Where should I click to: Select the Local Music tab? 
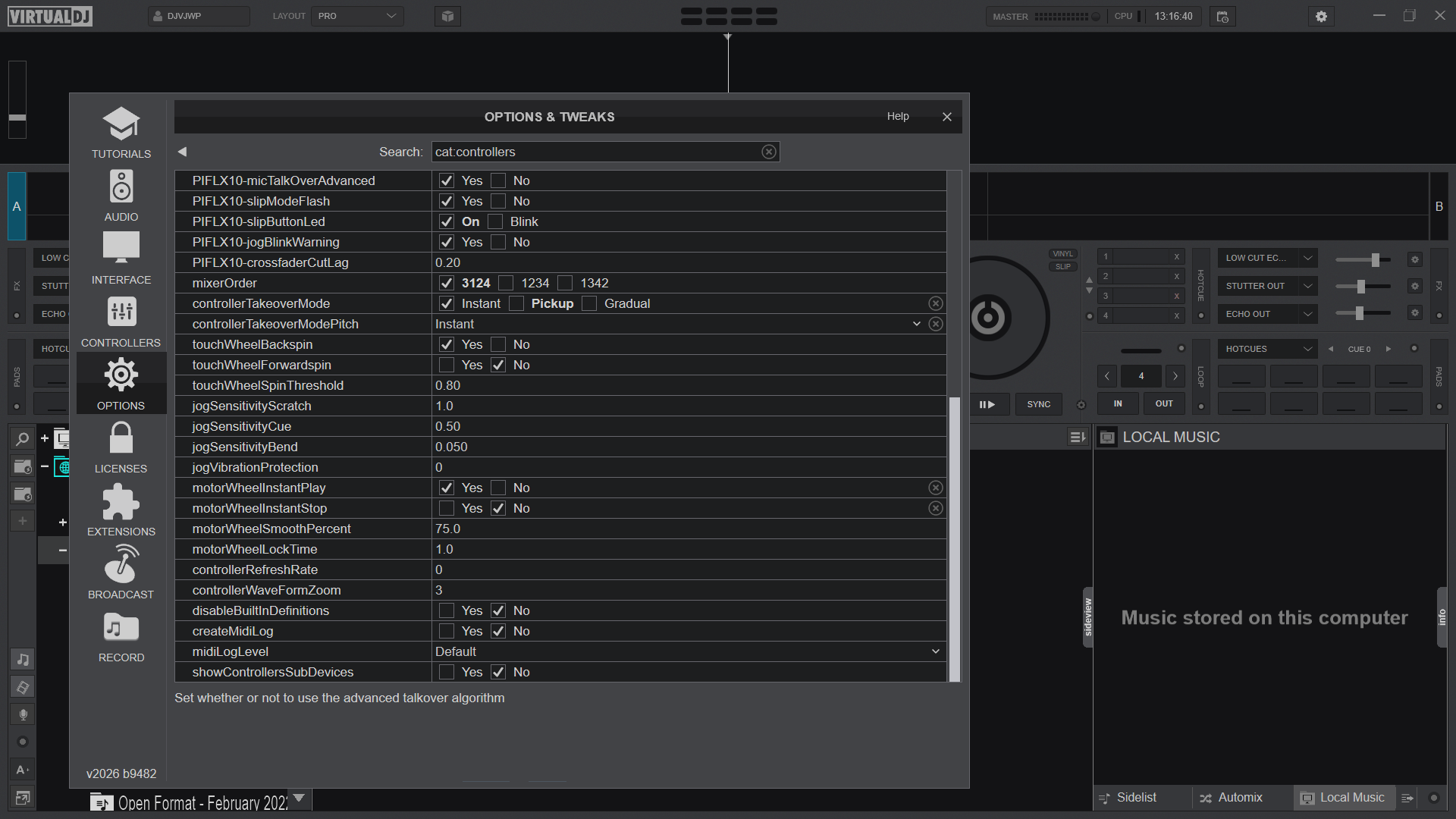point(1343,798)
